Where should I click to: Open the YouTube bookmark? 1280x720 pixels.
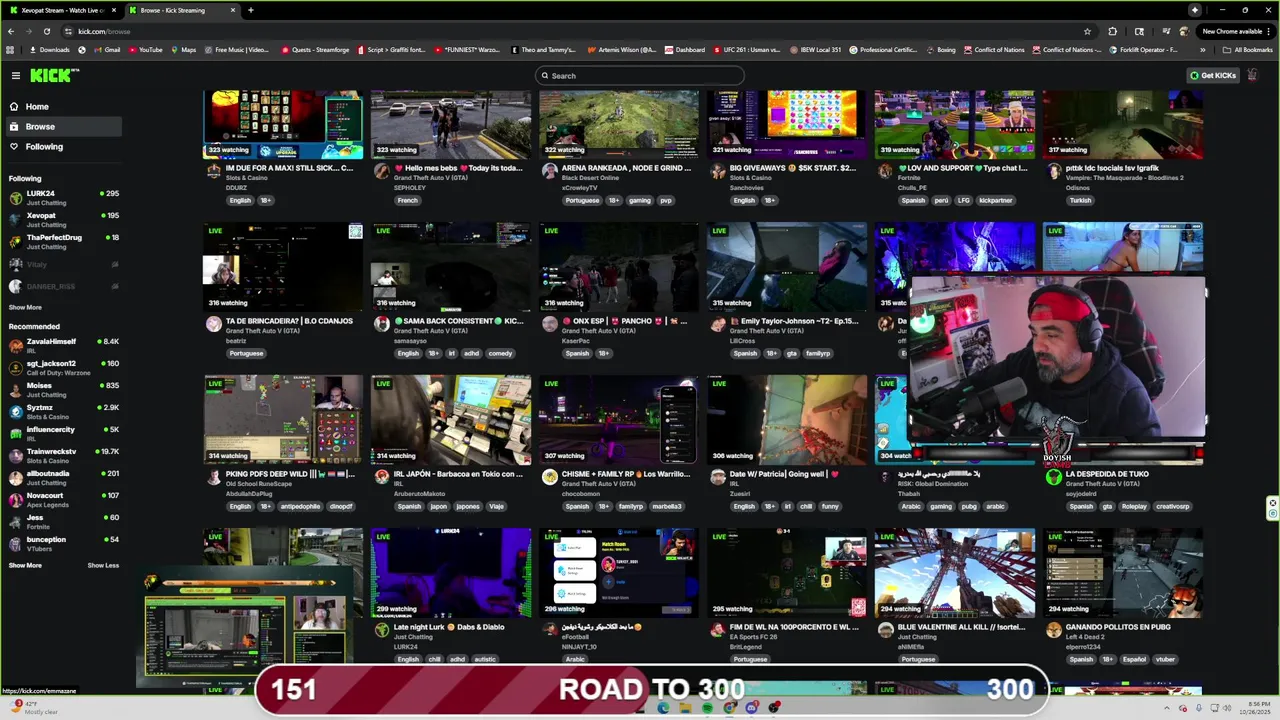[x=145, y=50]
